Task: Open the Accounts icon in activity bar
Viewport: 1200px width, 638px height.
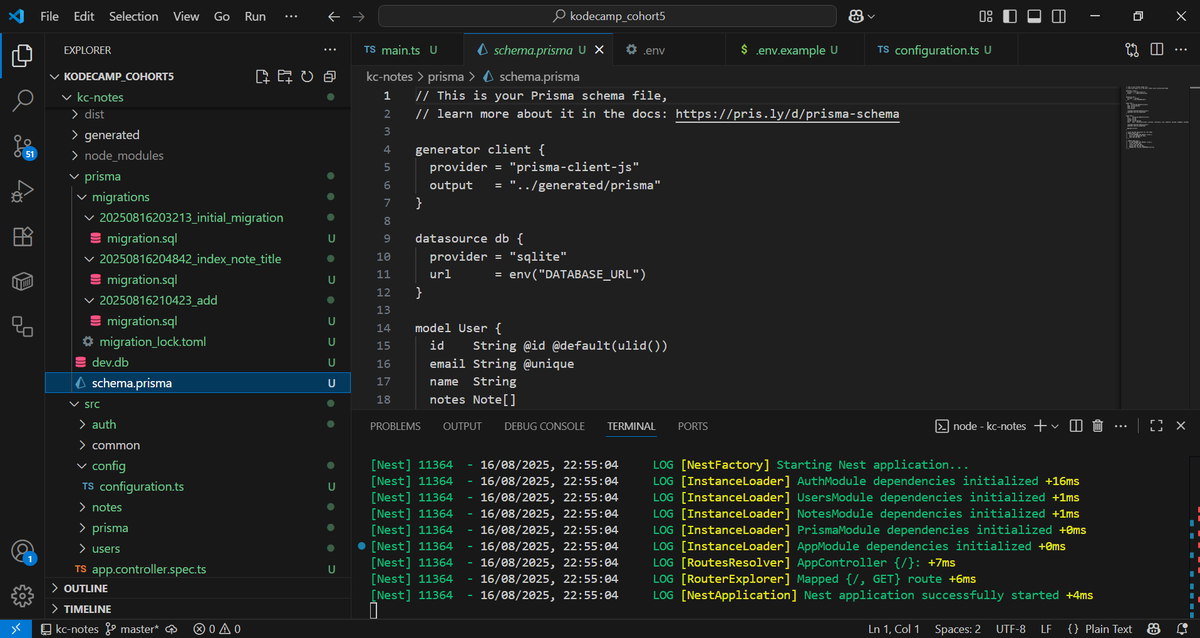Action: click(22, 551)
